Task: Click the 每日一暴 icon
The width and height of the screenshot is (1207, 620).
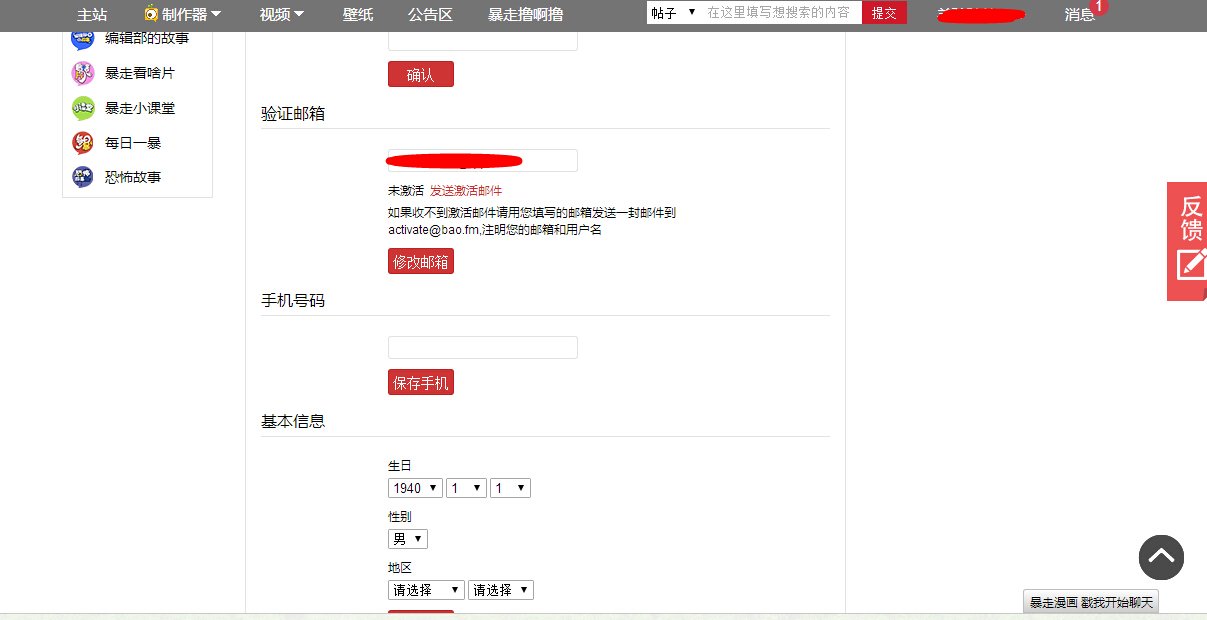Action: click(x=82, y=143)
